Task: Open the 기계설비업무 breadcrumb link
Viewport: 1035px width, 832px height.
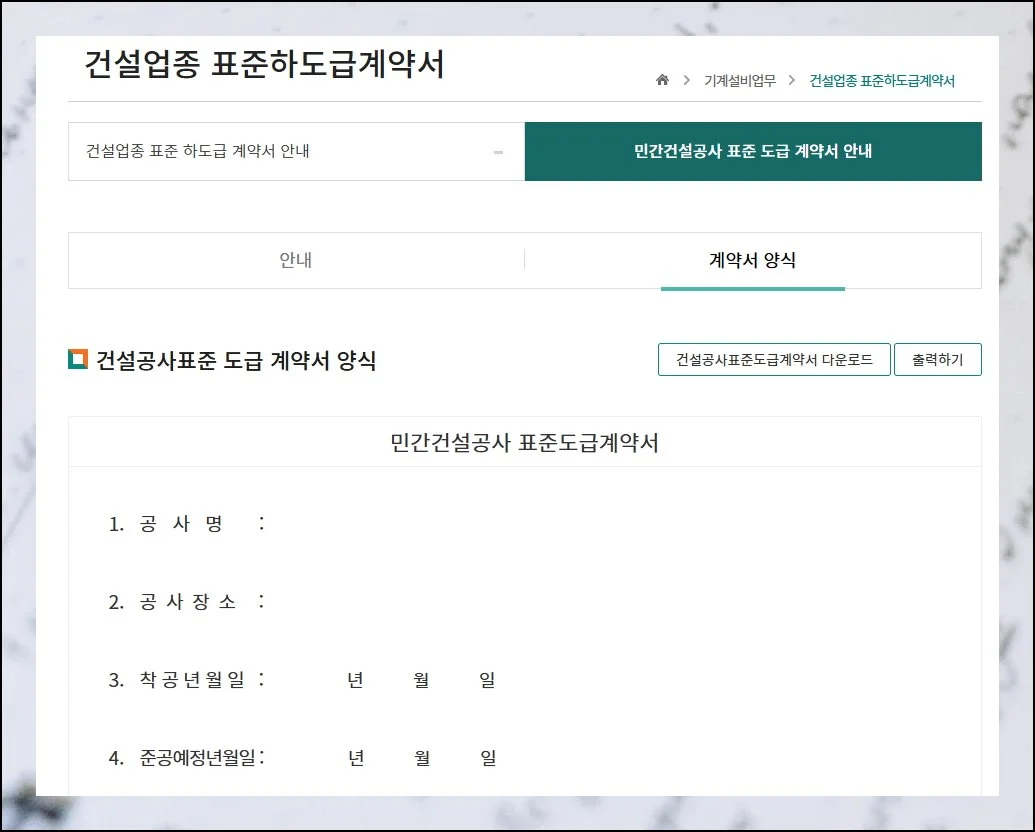Action: (739, 81)
